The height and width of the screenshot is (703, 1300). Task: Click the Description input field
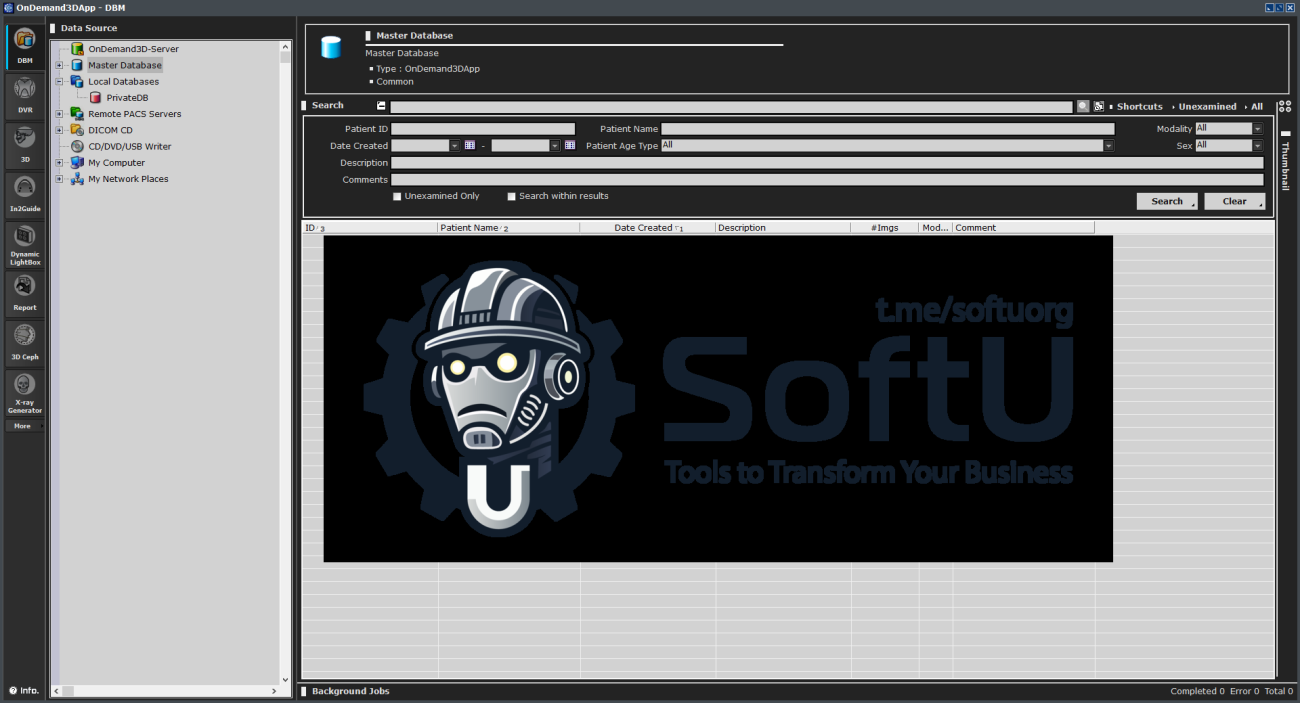(827, 163)
